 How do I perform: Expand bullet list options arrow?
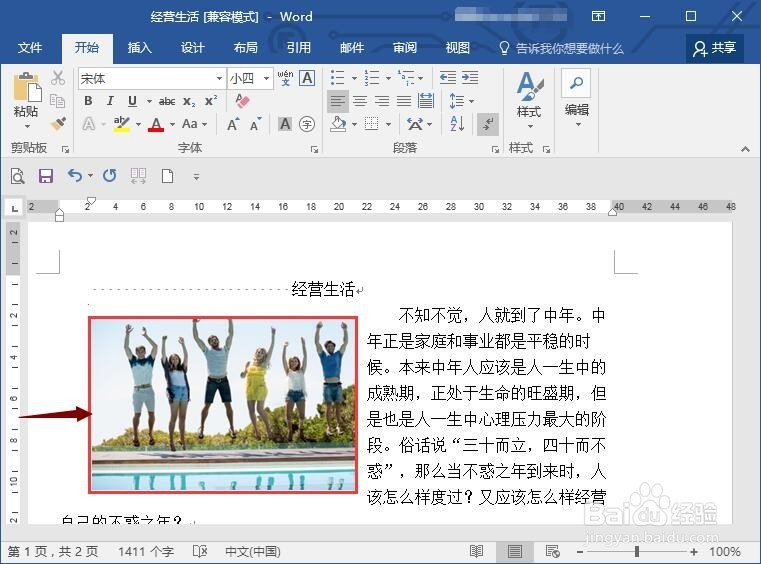coord(354,78)
